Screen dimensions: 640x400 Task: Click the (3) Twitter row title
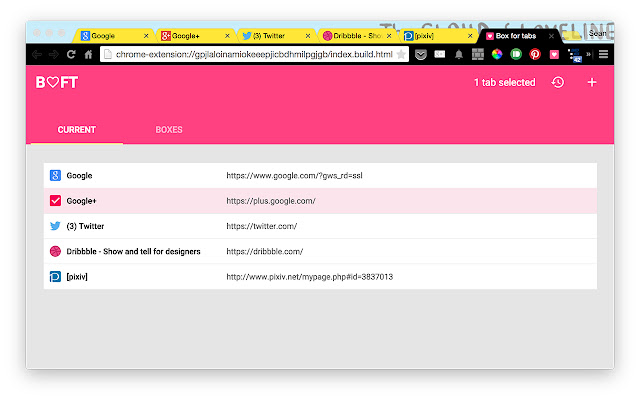click(85, 226)
